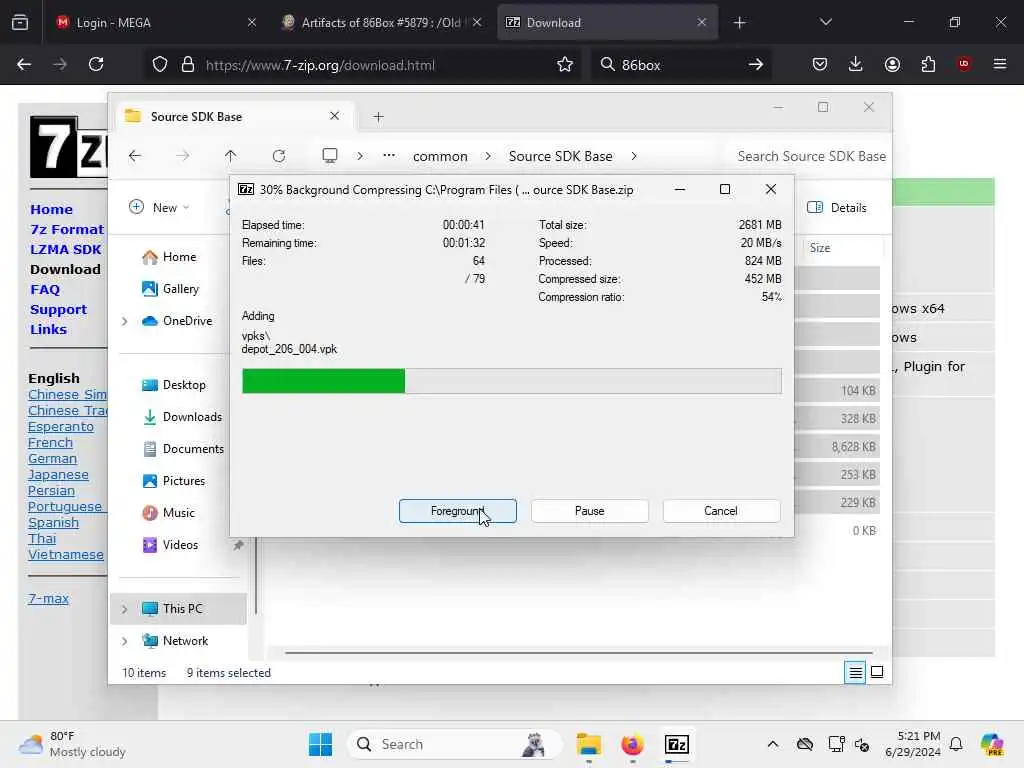The width and height of the screenshot is (1024, 768).
Task: Click the horizontal scrollbar in Explorer
Action: [579, 652]
